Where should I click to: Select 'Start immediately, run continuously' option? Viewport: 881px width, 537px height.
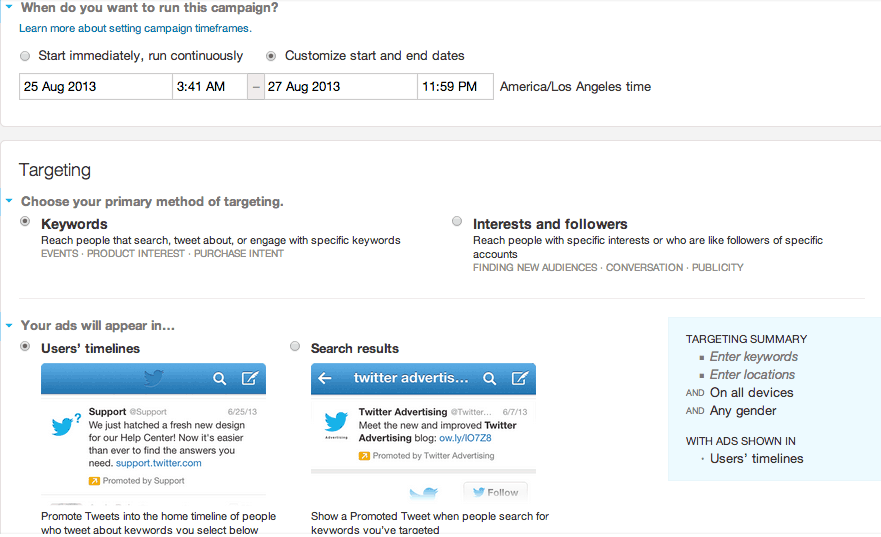[x=25, y=56]
